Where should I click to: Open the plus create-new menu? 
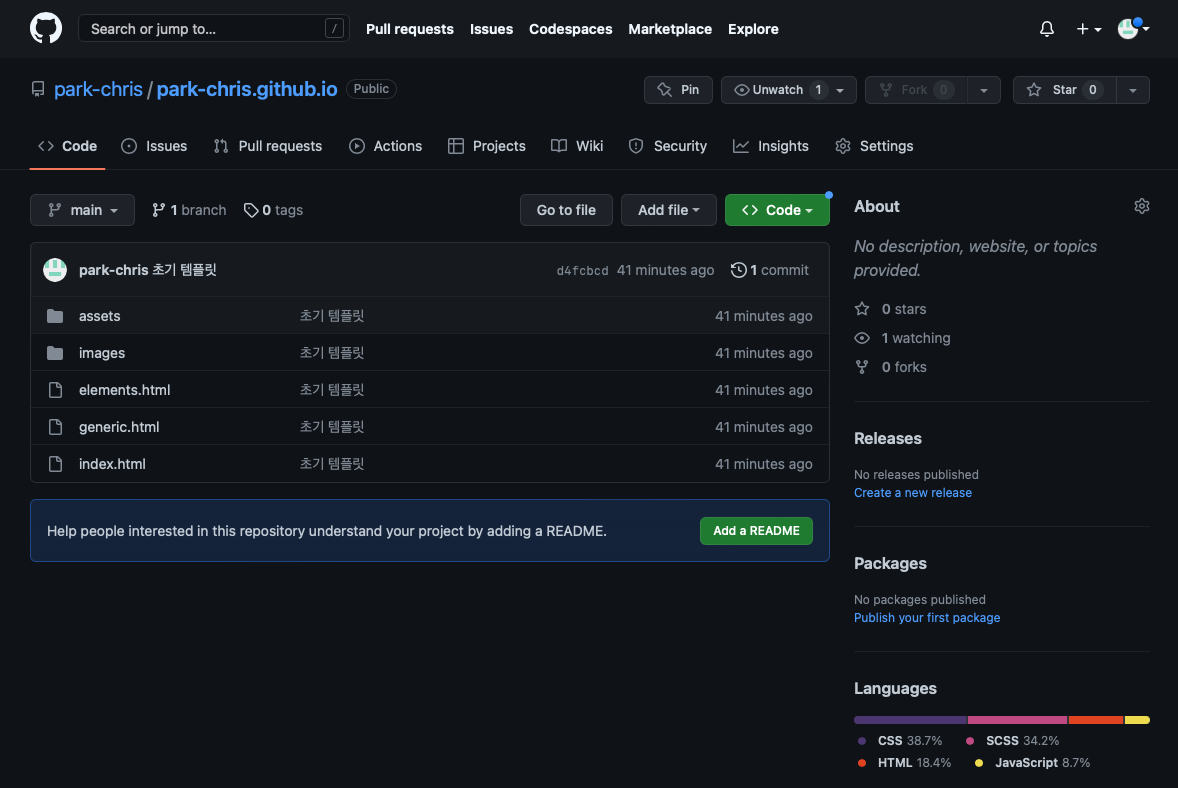point(1088,29)
